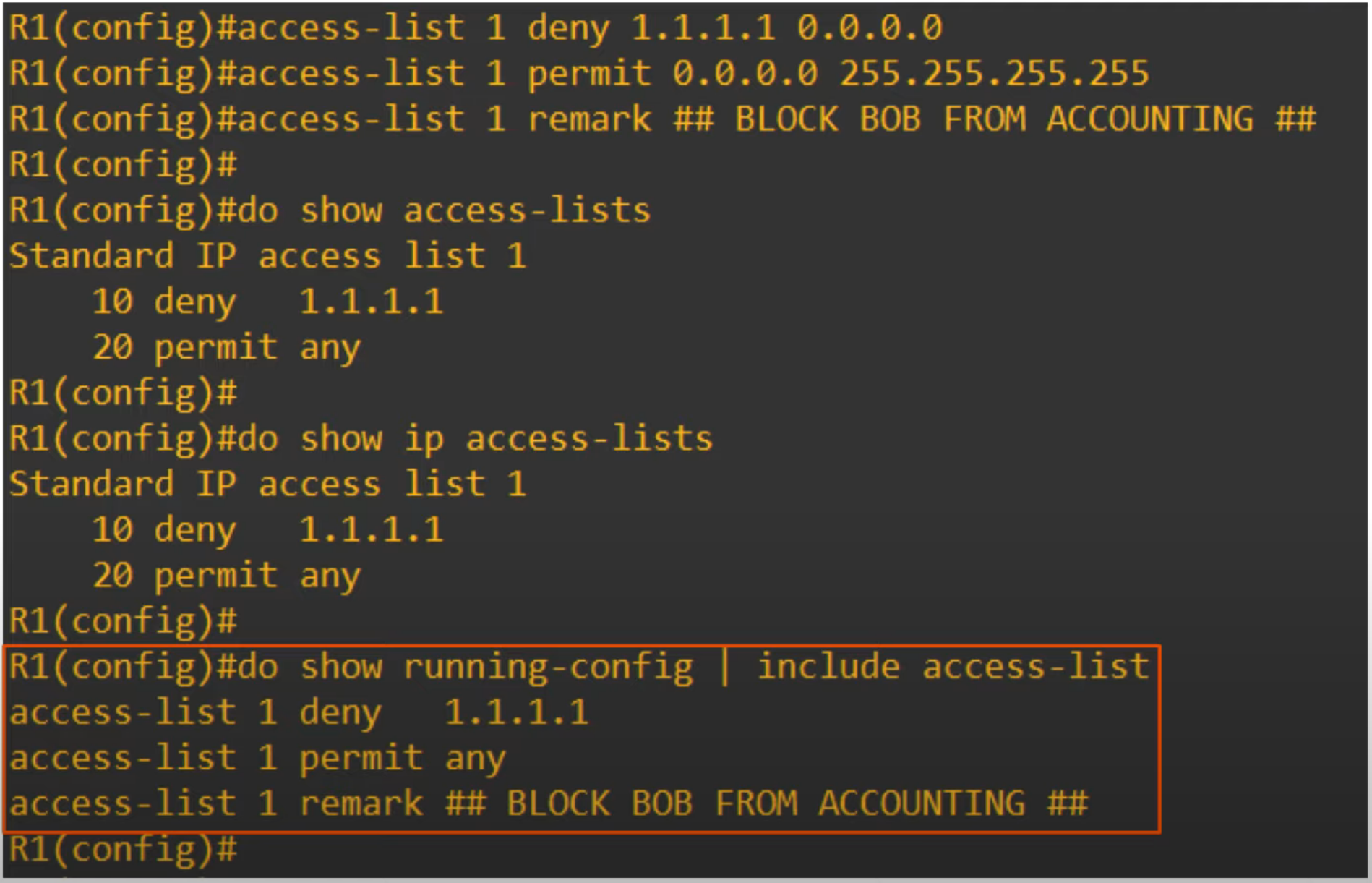The image size is (1372, 883).
Task: Click the typed access-list 1 remark command
Action: point(661,119)
